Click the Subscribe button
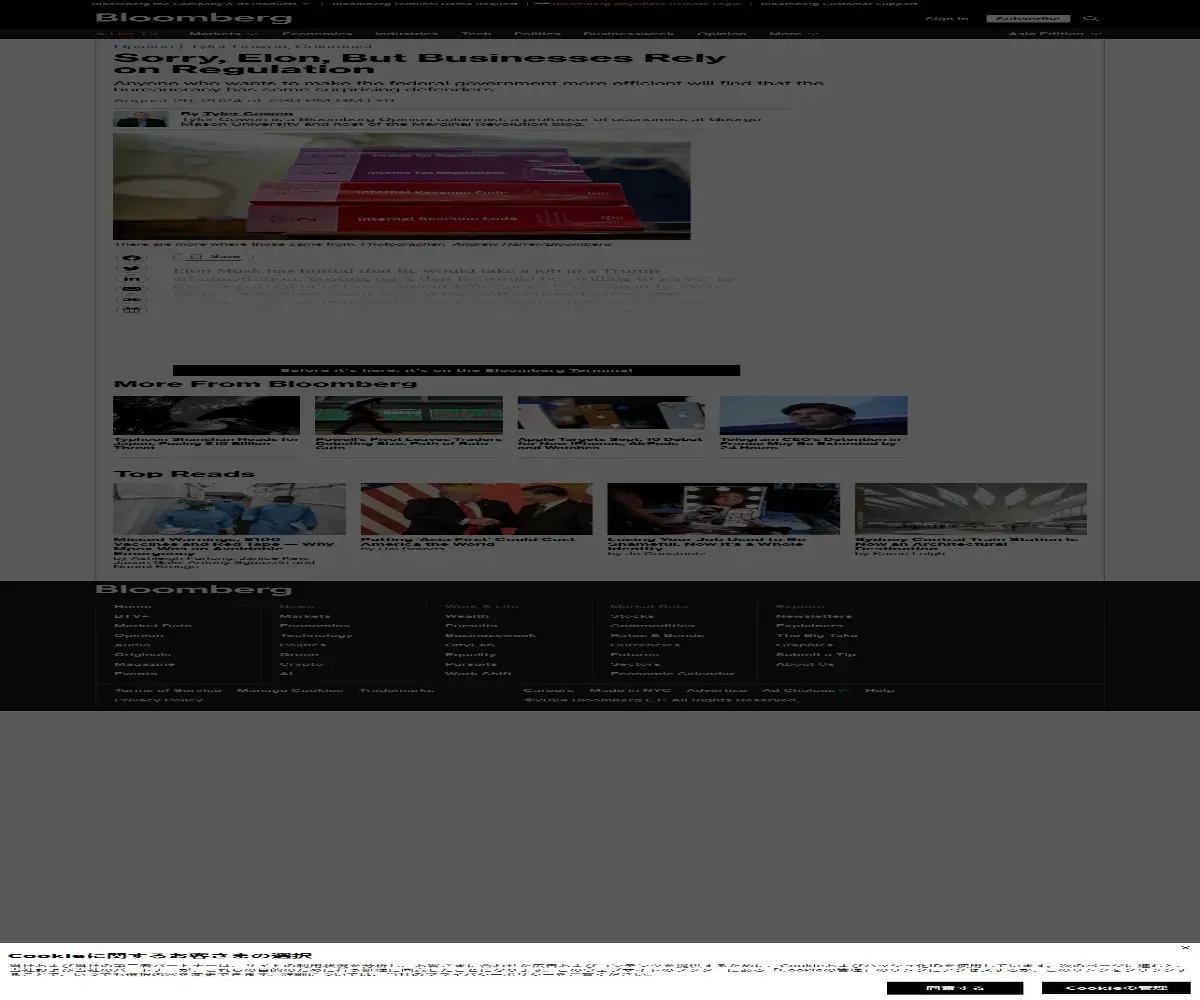 coord(1028,18)
